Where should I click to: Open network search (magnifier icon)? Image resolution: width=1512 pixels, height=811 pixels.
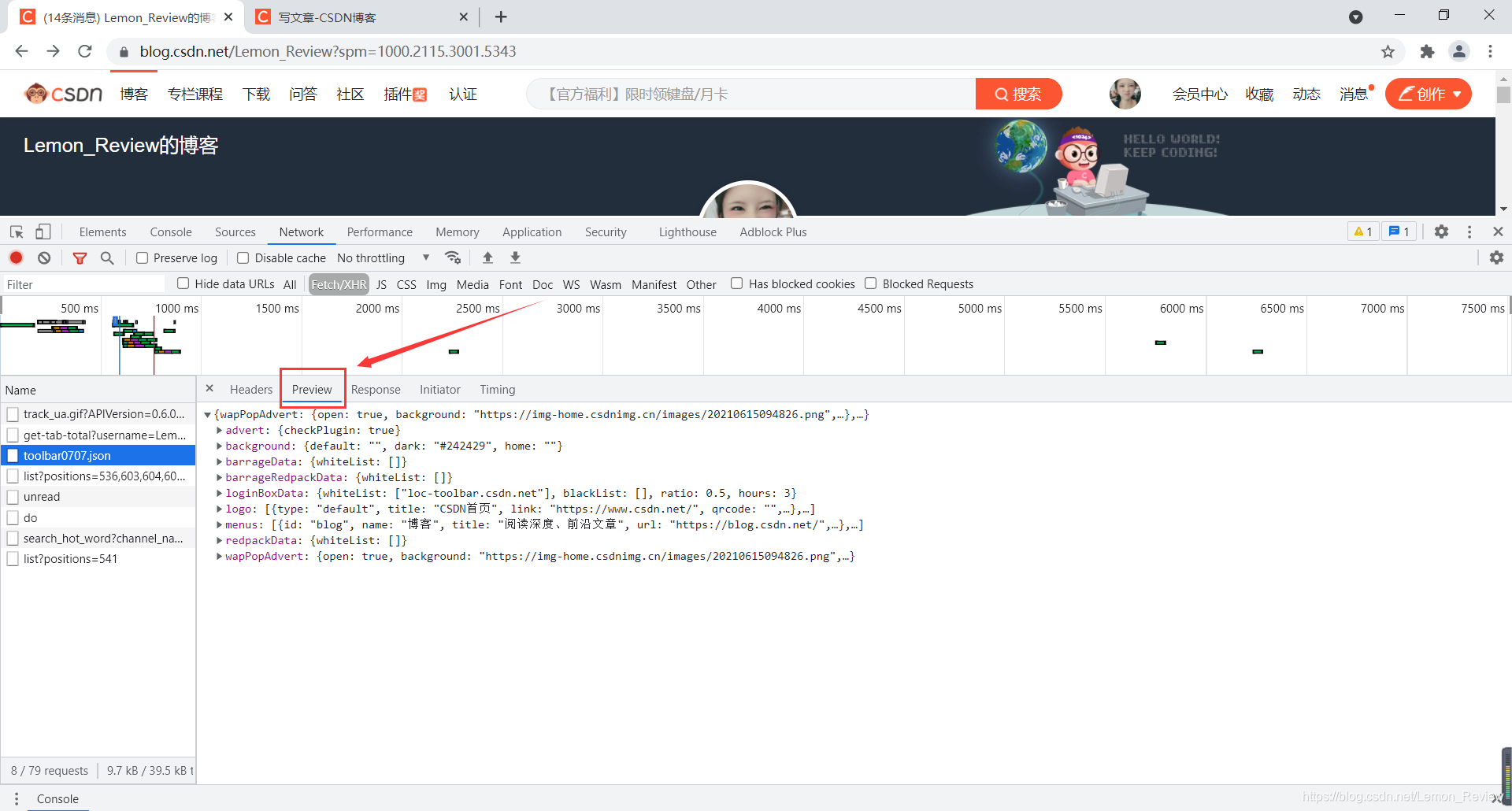tap(107, 257)
